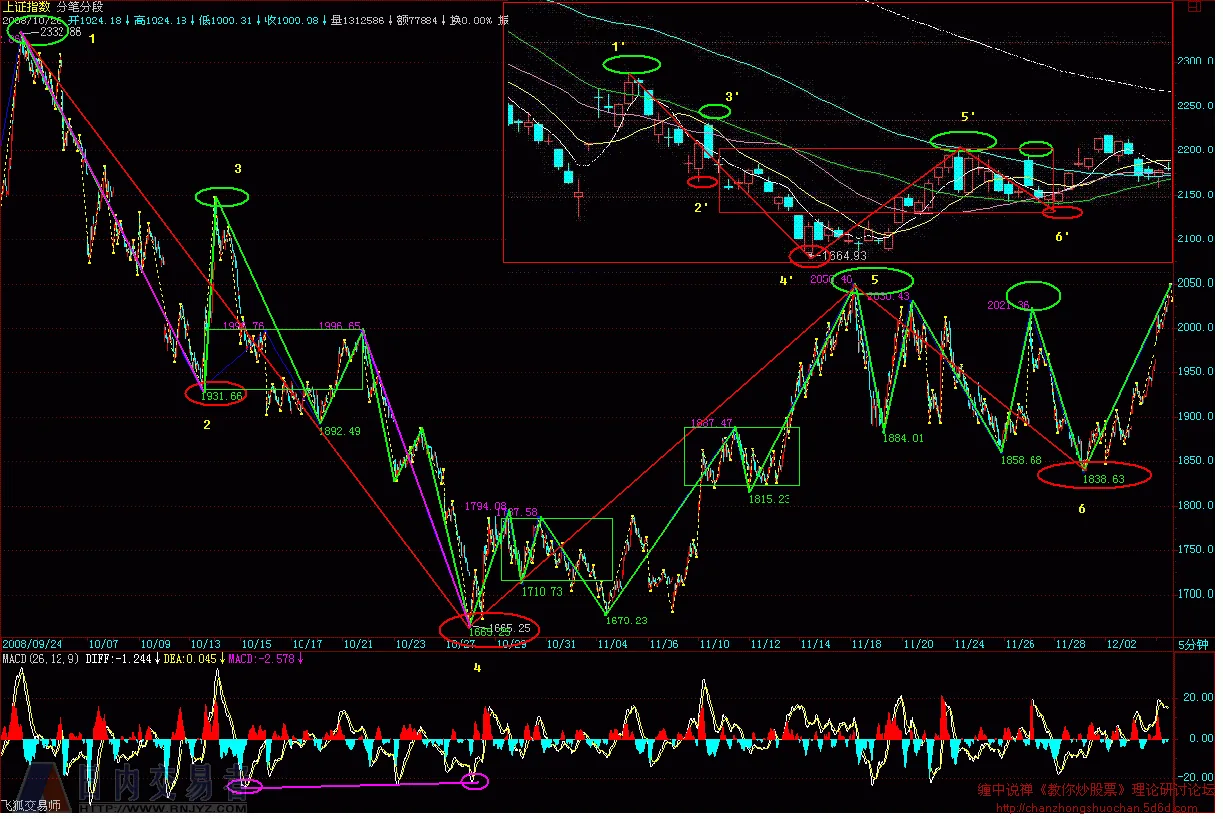This screenshot has height=819, width=1223.
Task: Click the low price 低1000.31 value
Action: pos(225,20)
